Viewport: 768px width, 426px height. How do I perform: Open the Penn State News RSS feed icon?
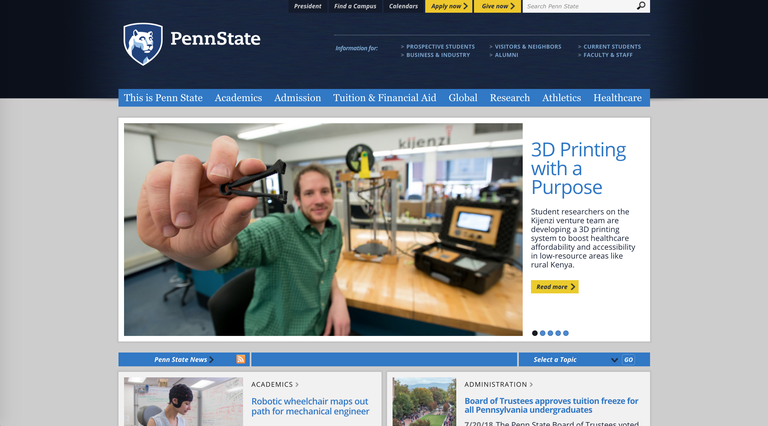[x=240, y=359]
